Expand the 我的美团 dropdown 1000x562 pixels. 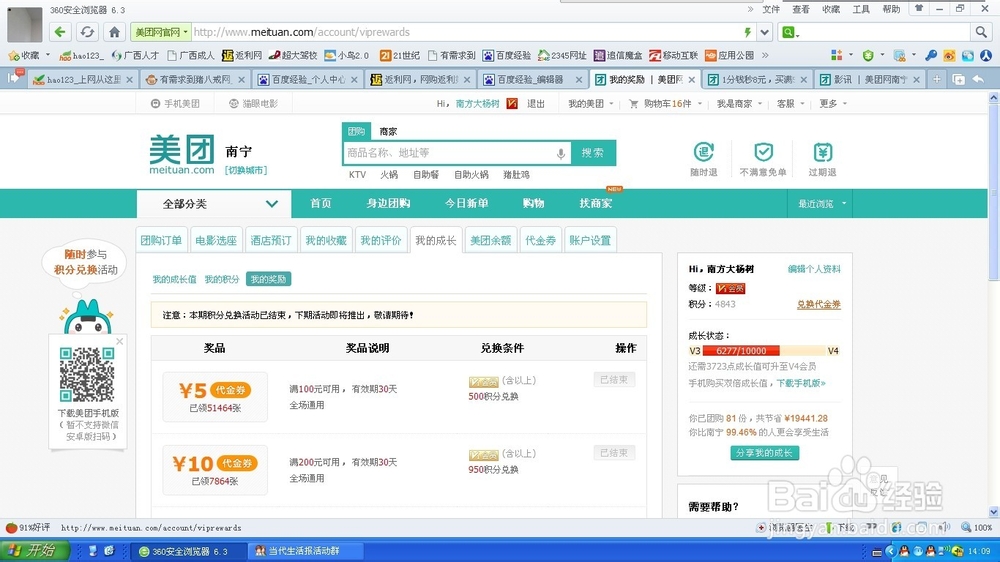click(x=591, y=103)
